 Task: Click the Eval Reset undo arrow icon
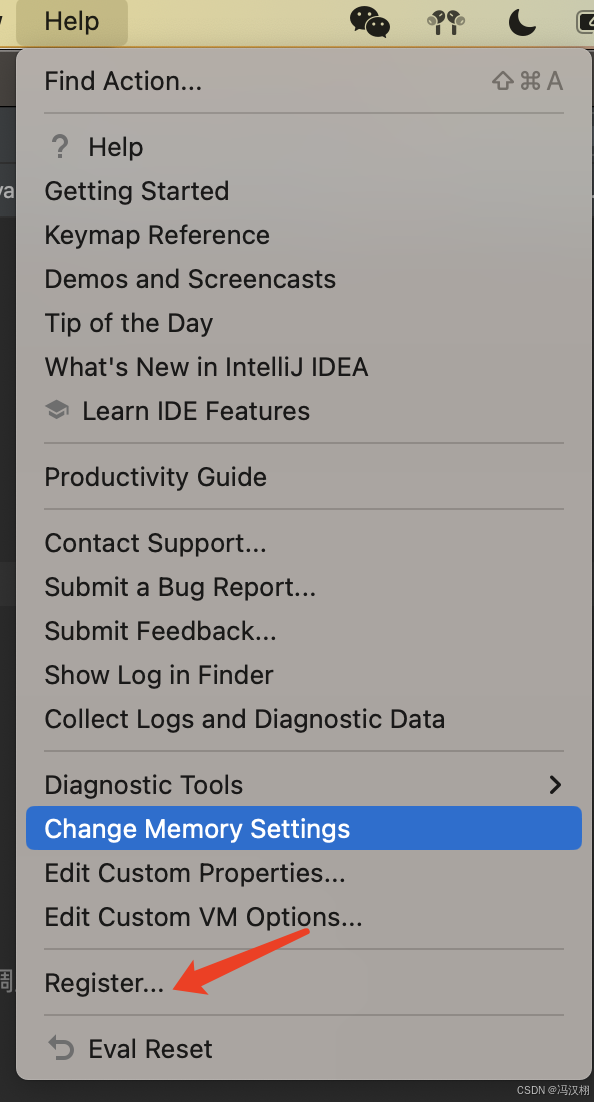[60, 1049]
